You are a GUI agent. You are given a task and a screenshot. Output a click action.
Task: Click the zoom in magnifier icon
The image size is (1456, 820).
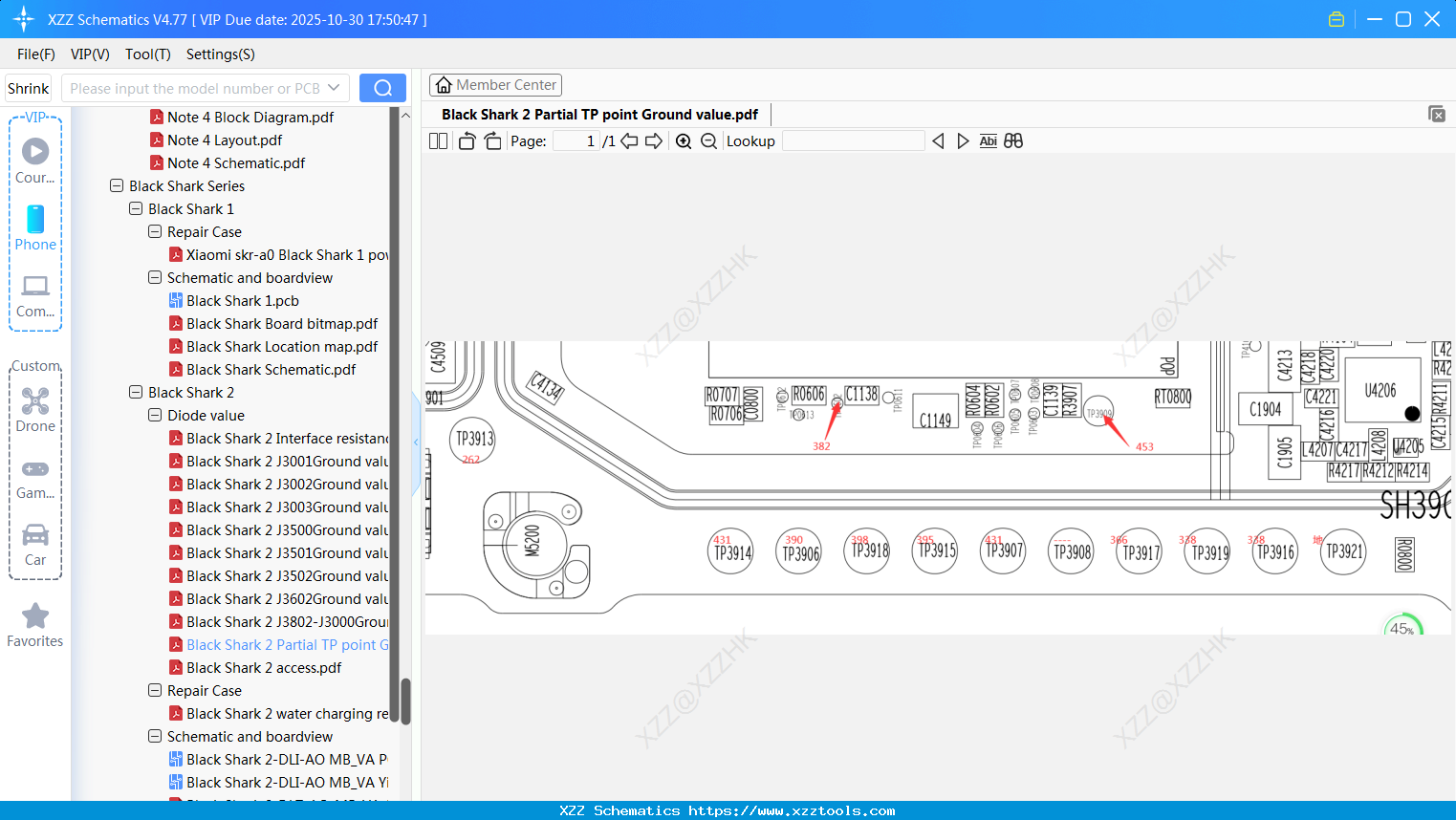pos(684,141)
